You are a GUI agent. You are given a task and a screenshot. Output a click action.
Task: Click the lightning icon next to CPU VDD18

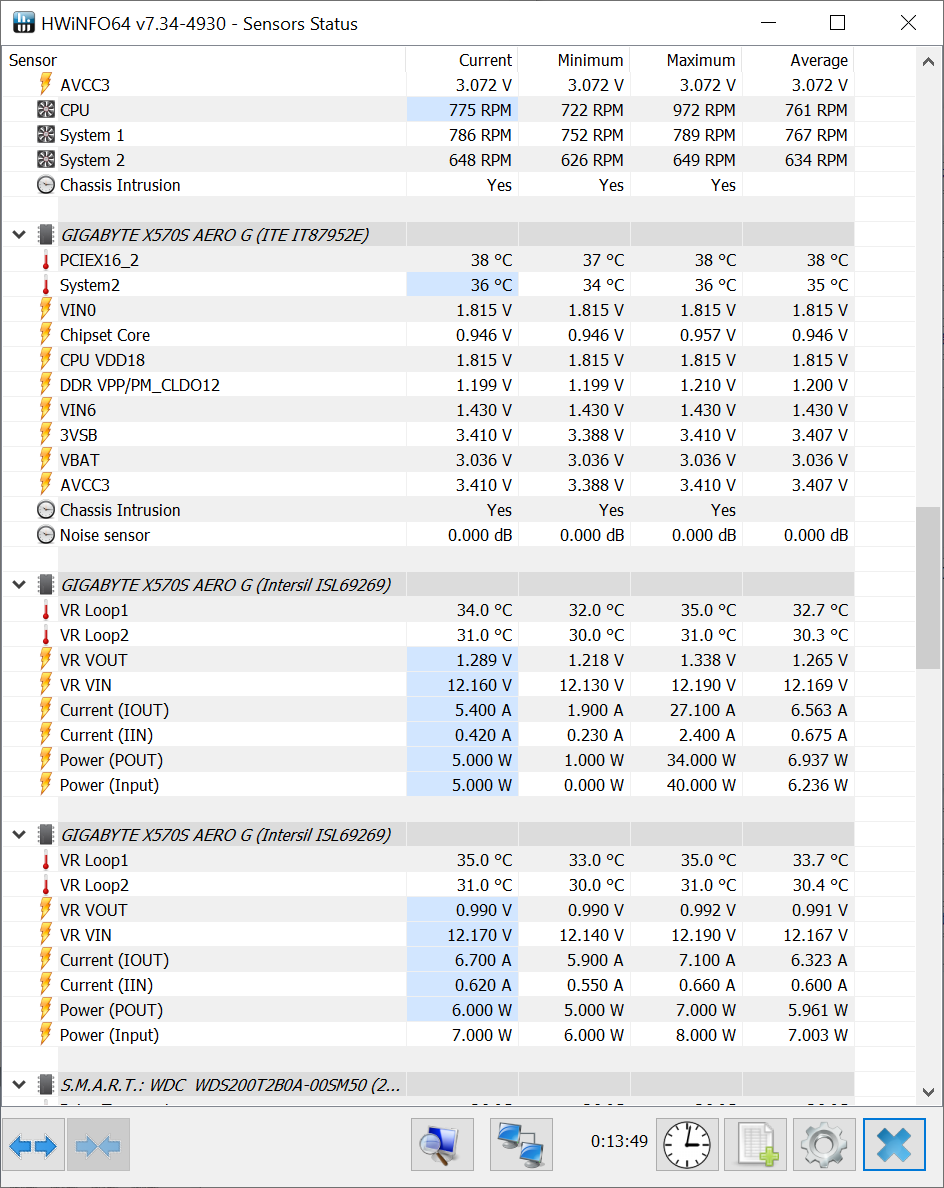46,359
